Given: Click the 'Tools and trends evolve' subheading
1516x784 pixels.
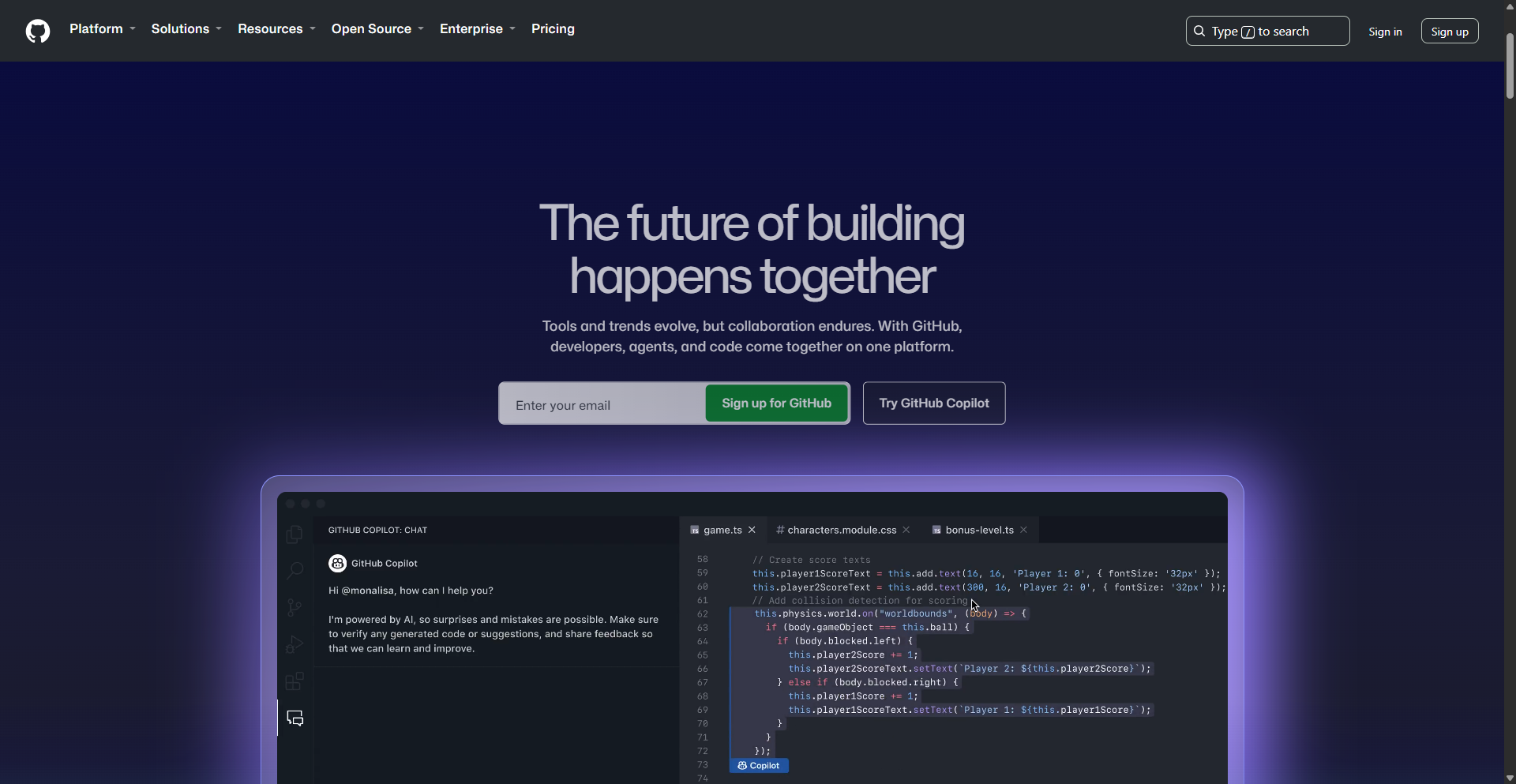Looking at the screenshot, I should coord(752,336).
